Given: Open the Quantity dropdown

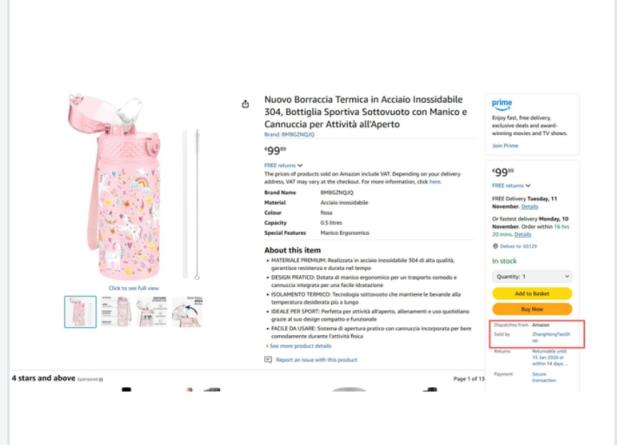Looking at the screenshot, I should tap(531, 276).
